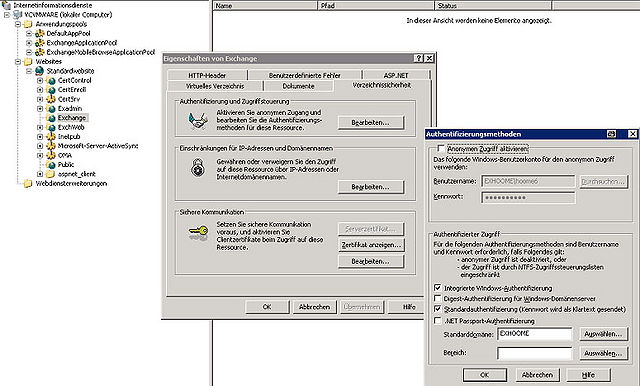Switch to Virtuelles Verzeichnis tab
Viewport: 640px width, 386px height.
click(x=215, y=86)
